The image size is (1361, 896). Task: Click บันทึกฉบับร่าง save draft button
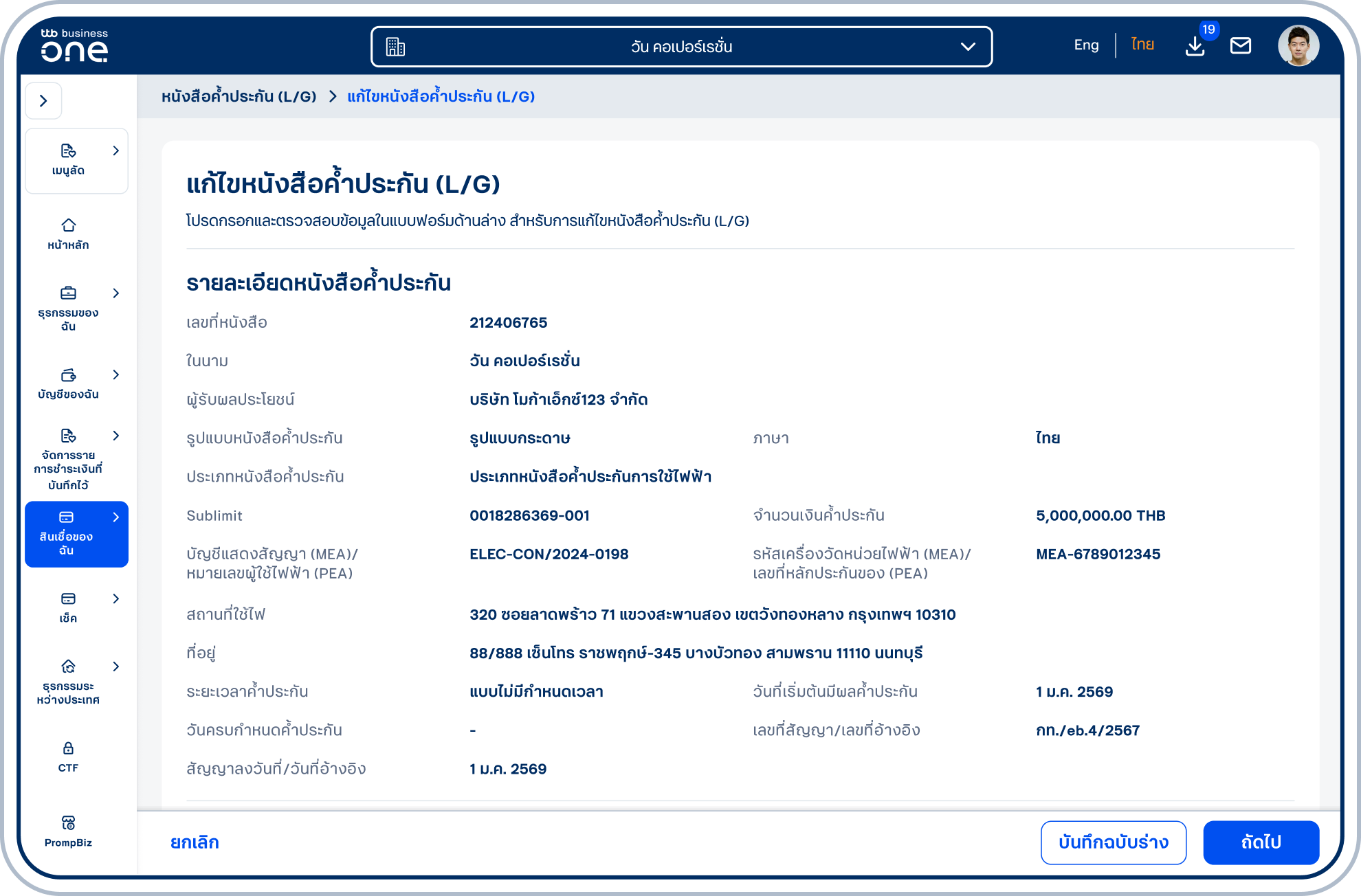point(1114,842)
